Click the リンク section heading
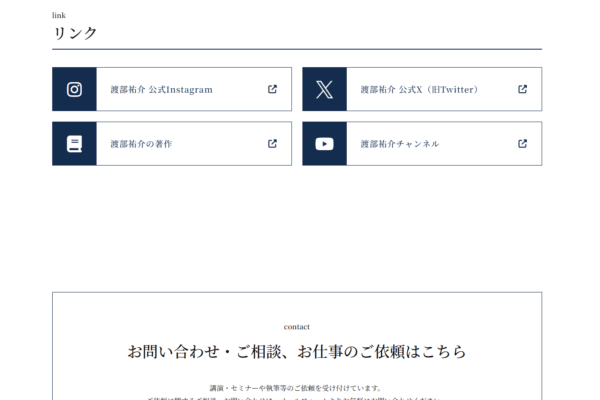The width and height of the screenshot is (600, 400). click(75, 33)
